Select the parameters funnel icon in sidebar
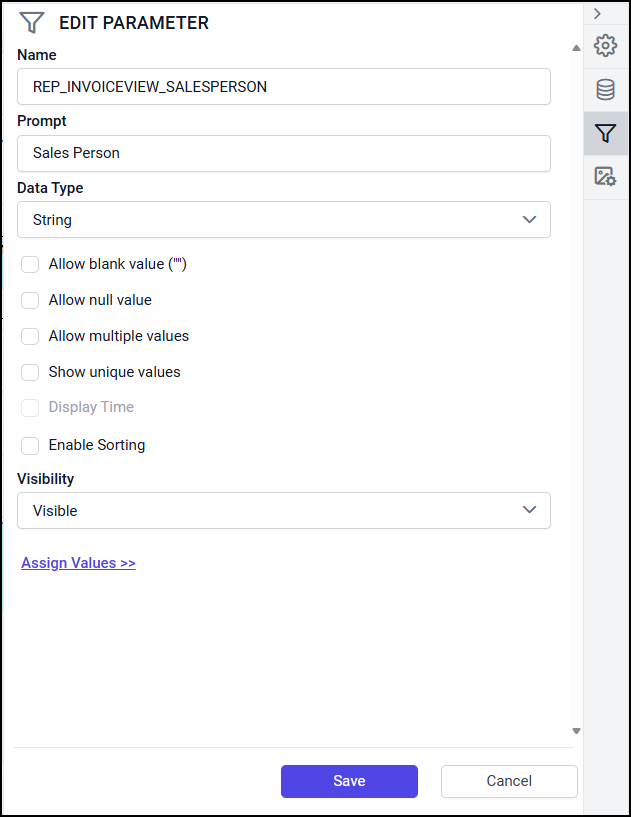This screenshot has width=631, height=817. (x=605, y=133)
